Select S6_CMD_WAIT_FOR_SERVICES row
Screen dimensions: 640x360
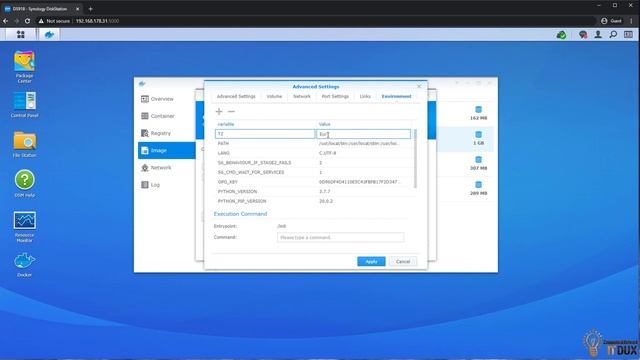coord(313,172)
